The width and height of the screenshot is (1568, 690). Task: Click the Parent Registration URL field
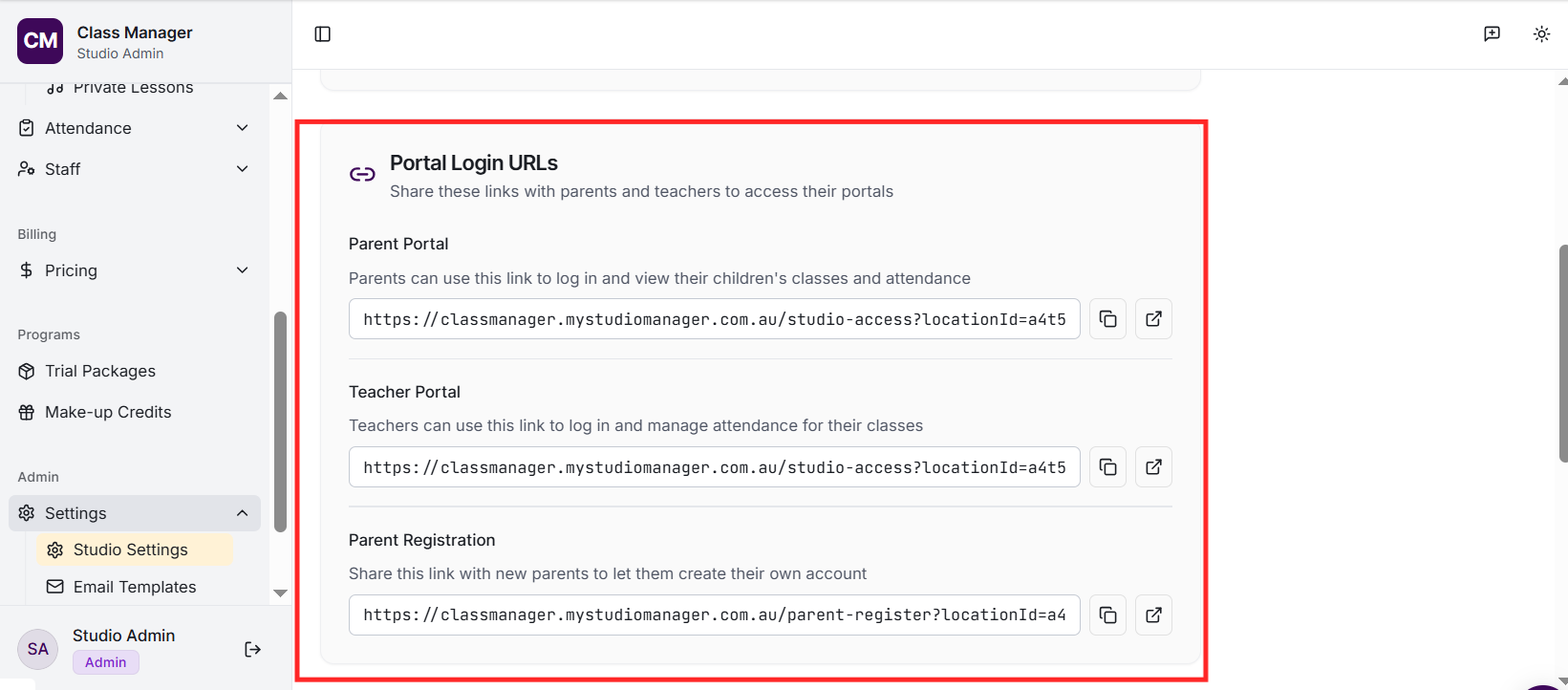[714, 615]
